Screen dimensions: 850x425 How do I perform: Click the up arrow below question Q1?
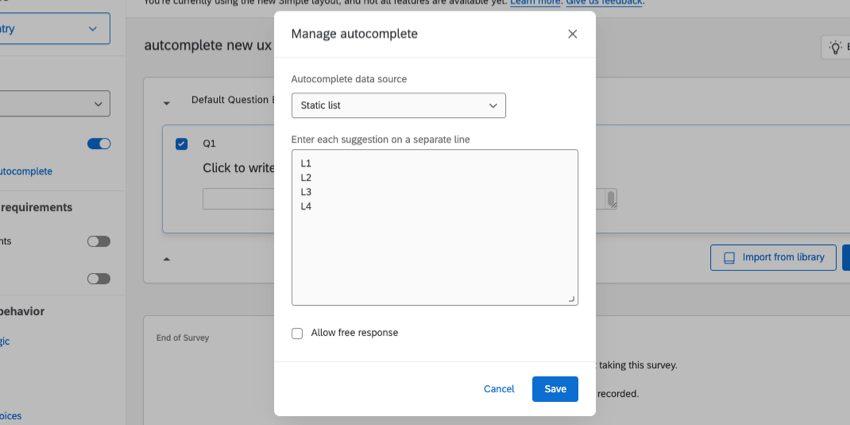click(x=167, y=258)
